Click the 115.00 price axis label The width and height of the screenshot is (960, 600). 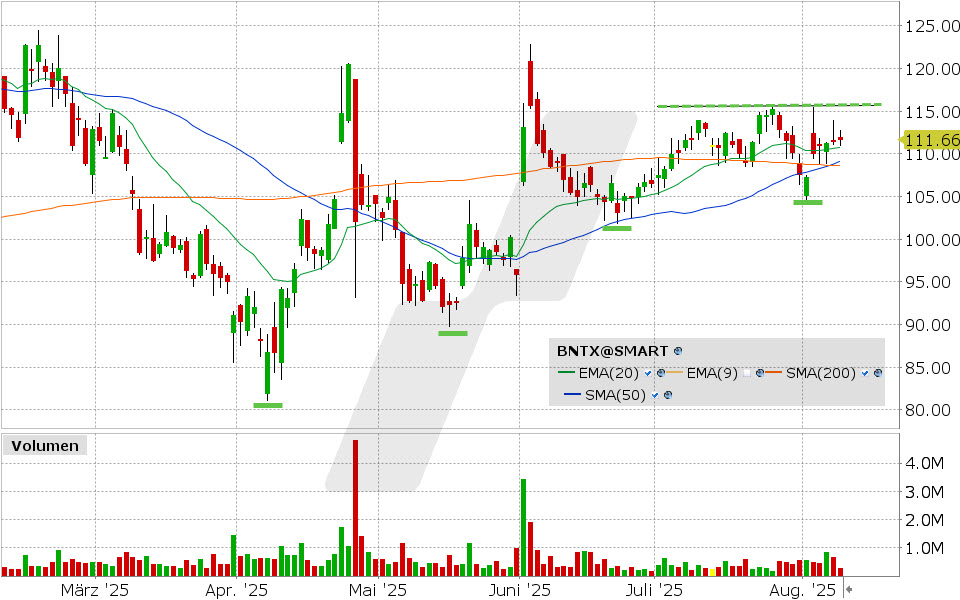(932, 112)
